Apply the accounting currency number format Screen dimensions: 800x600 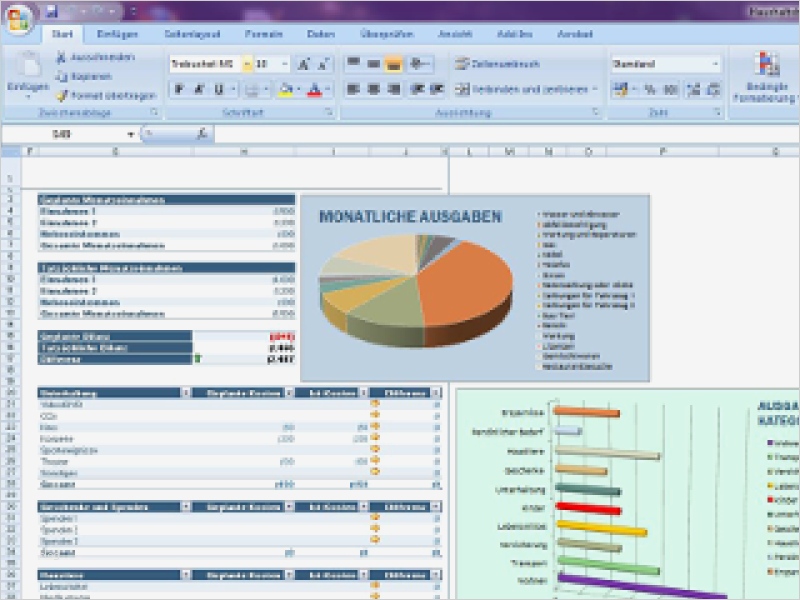(x=620, y=90)
